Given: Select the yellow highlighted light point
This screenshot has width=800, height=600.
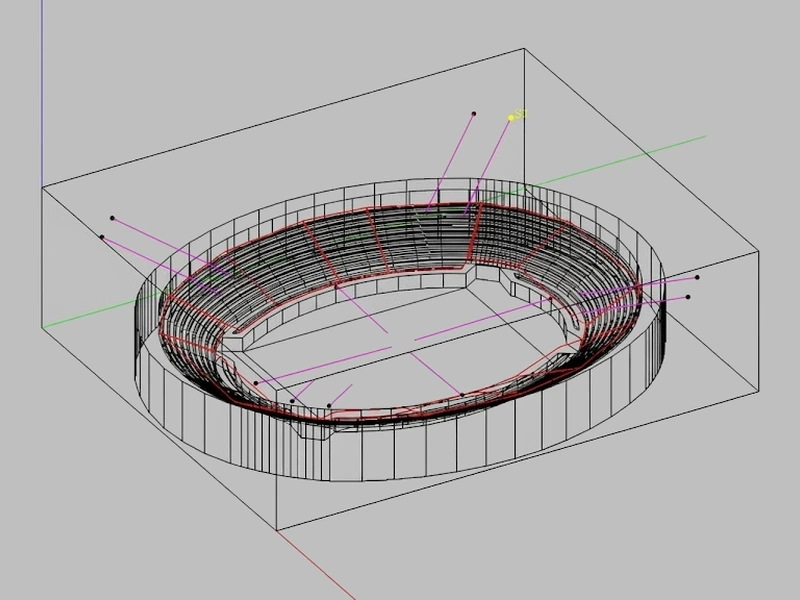Looking at the screenshot, I should (511, 118).
